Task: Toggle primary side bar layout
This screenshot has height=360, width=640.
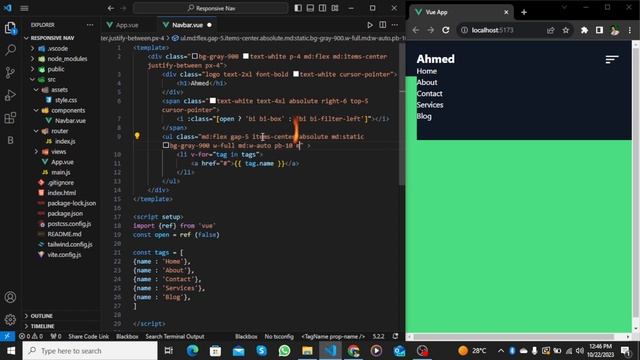Action: 298,8
